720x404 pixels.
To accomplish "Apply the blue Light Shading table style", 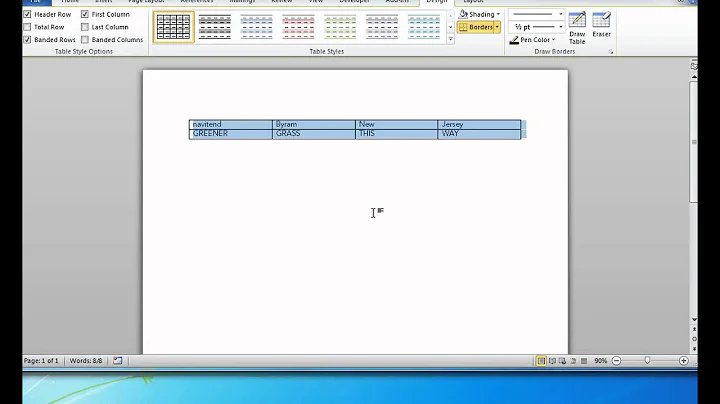I will [257, 27].
